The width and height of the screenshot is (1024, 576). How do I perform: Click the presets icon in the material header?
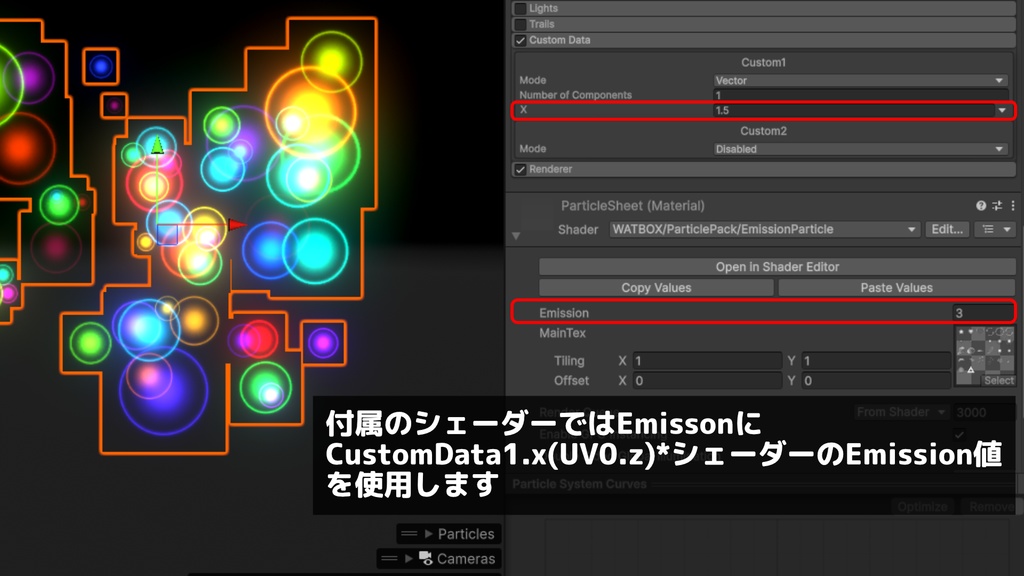pos(997,205)
